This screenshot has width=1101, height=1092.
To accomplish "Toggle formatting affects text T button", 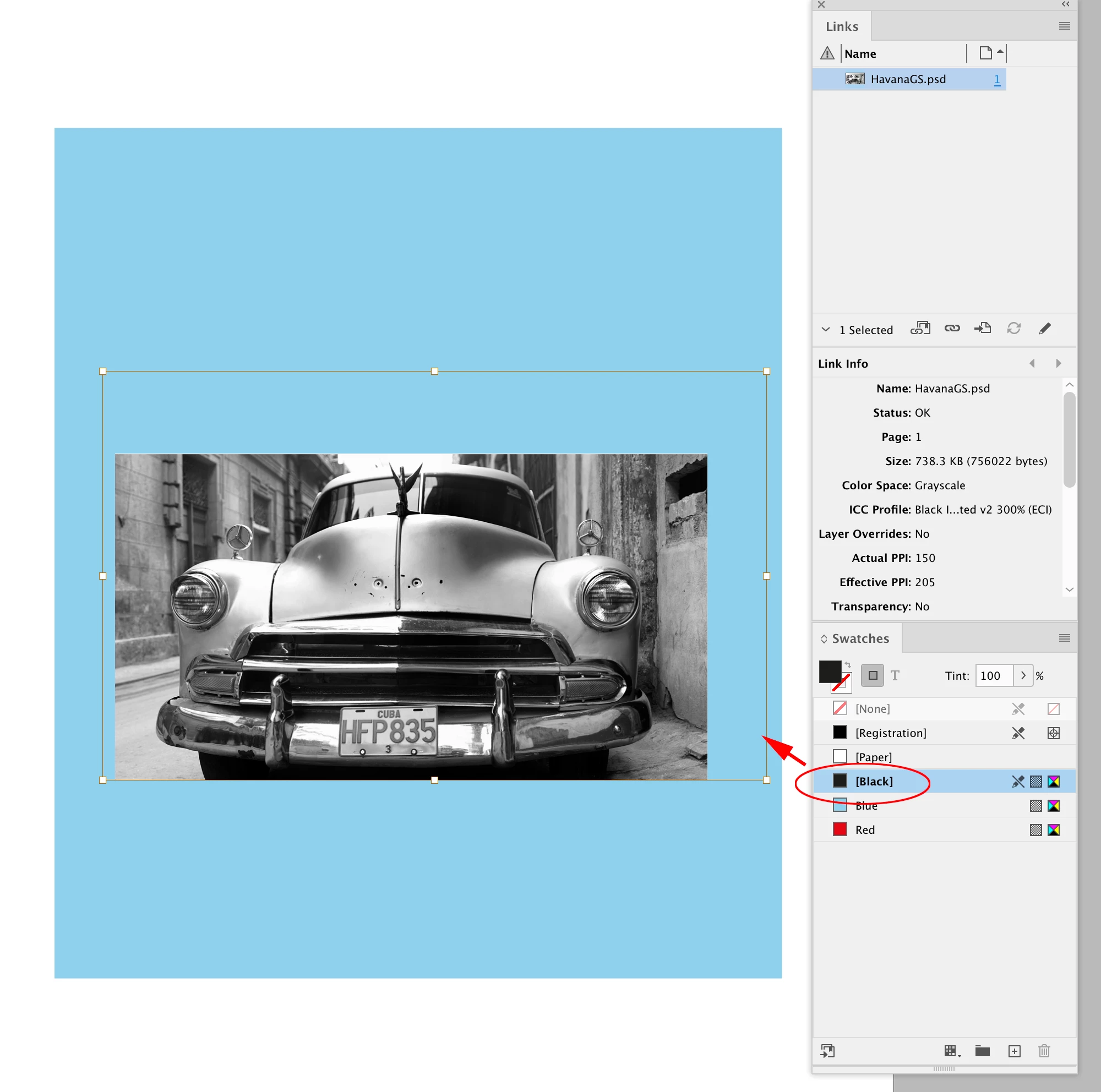I will (895, 675).
